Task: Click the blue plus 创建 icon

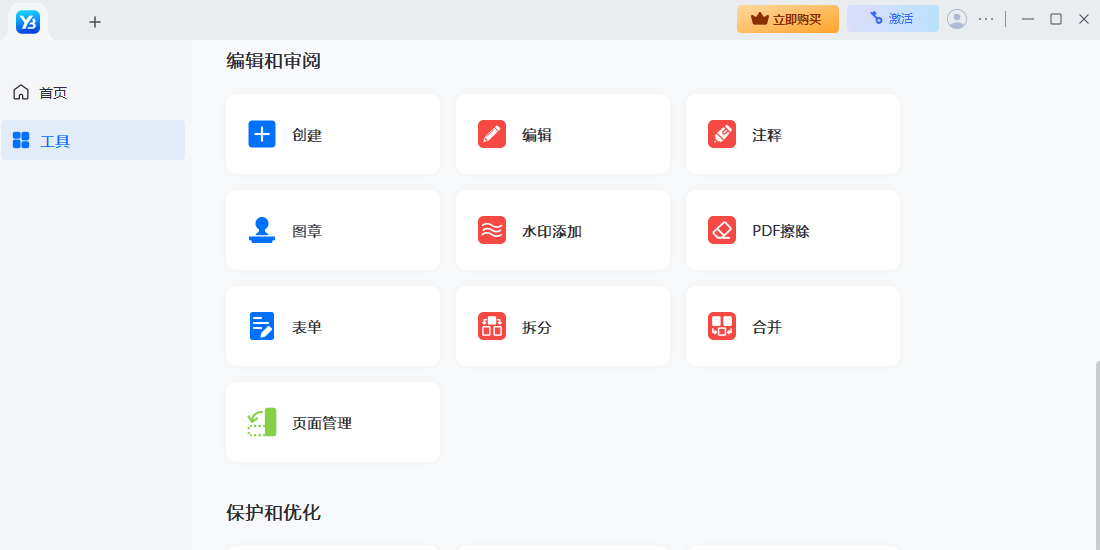Action: (262, 134)
